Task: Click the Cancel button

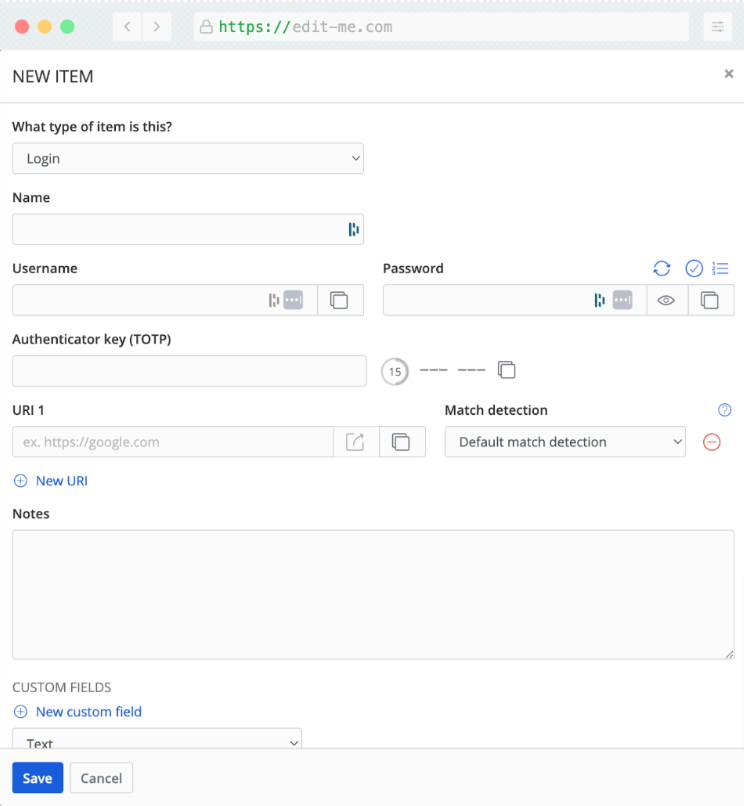Action: (x=101, y=778)
